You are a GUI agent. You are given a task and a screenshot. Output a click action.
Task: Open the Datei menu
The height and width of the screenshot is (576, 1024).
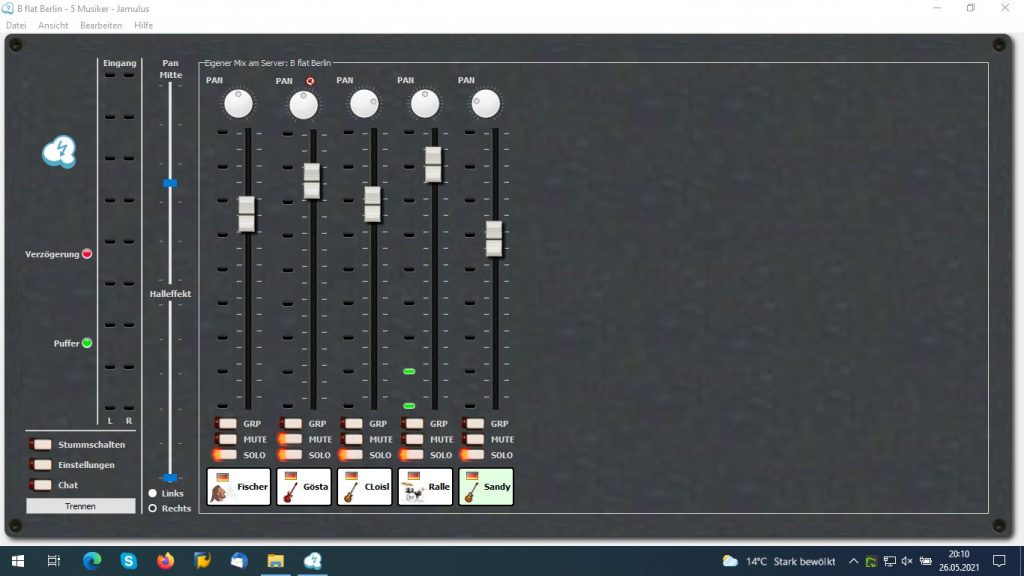tap(16, 25)
